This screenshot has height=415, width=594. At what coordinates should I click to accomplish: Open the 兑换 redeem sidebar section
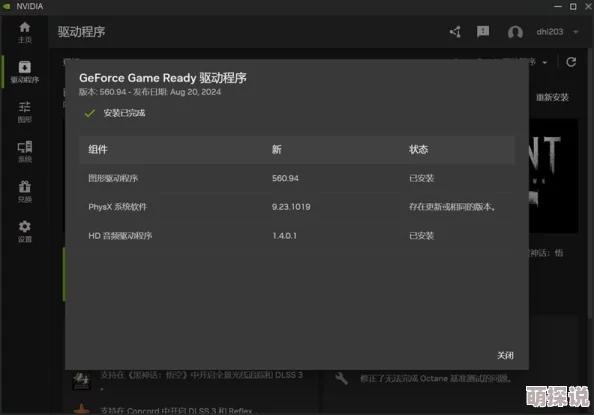(25, 192)
